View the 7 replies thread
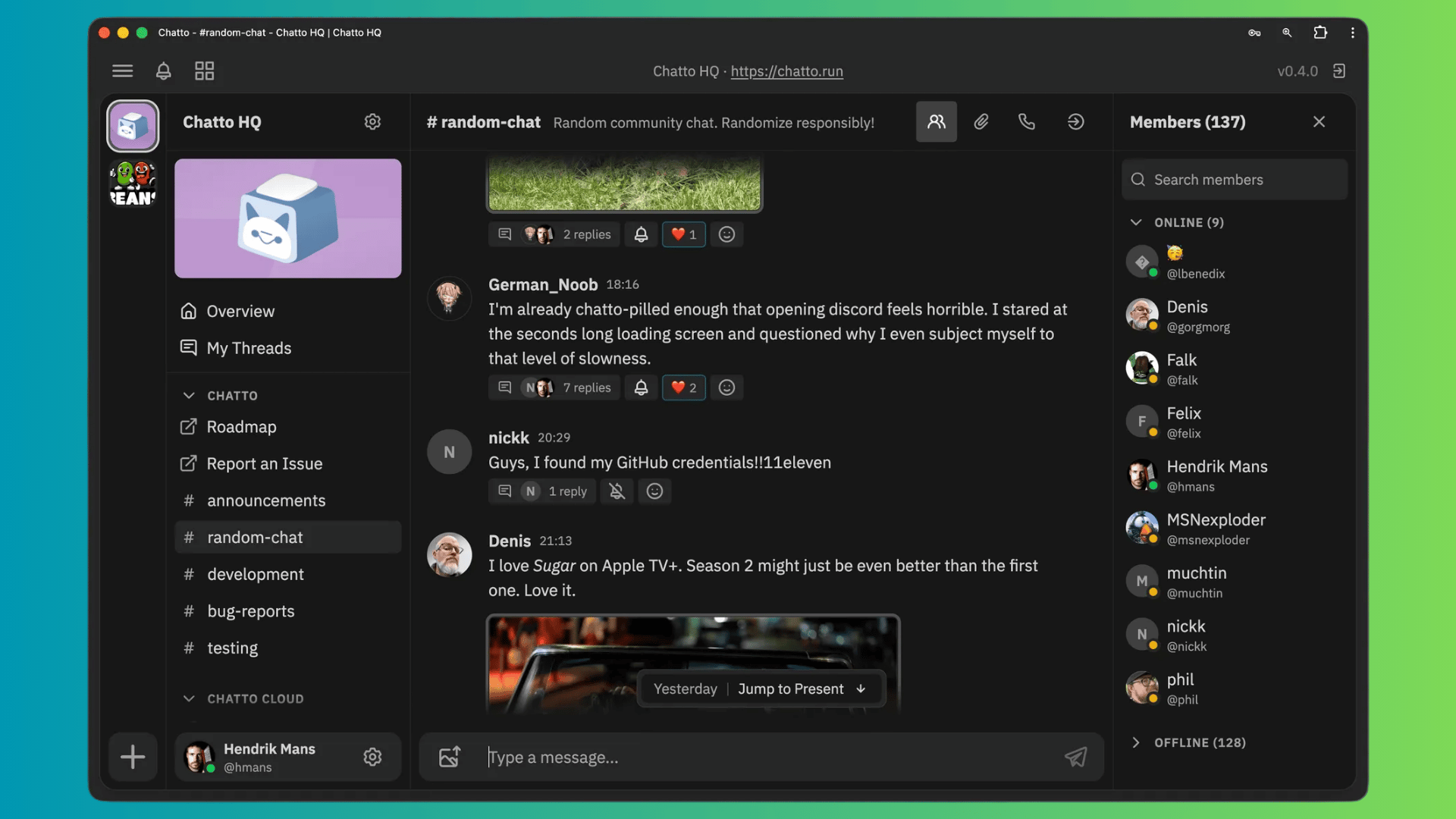Screen dimensions: 1456x819 [x=586, y=388]
